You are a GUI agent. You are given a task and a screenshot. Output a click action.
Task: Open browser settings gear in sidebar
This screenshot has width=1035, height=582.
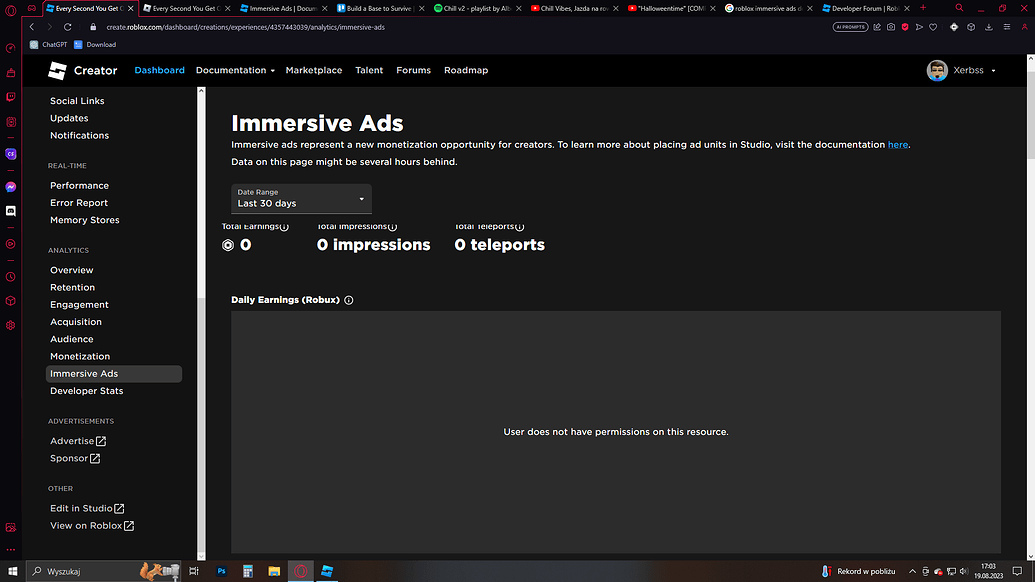(11, 325)
